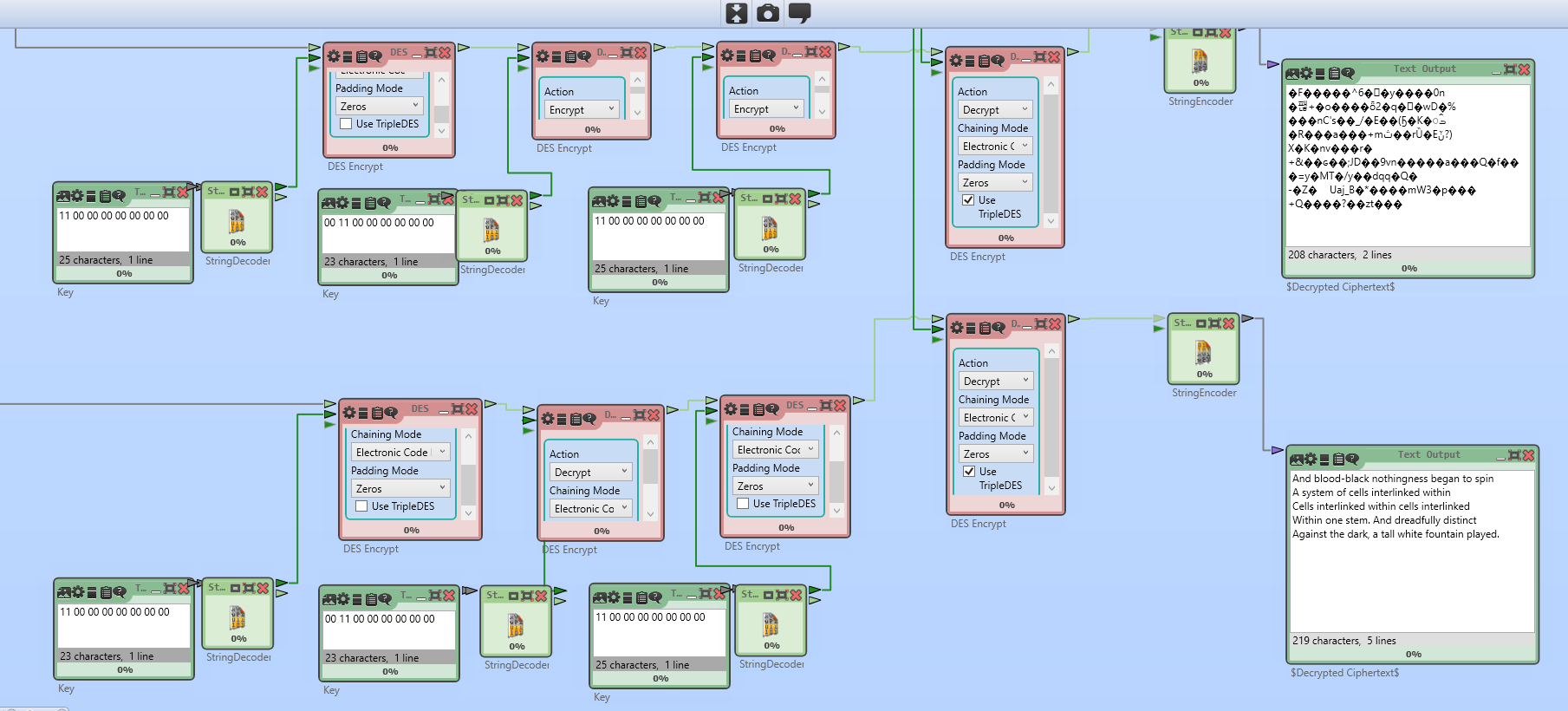Viewport: 1568px width, 711px height.
Task: Open Zeros padding dropdown in first upper-chain DES
Action: pyautogui.click(x=379, y=106)
